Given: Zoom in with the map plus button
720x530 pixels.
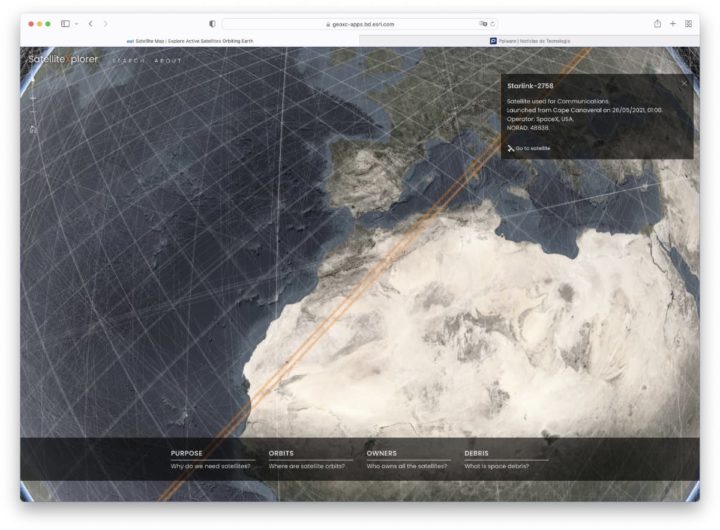Looking at the screenshot, I should pyautogui.click(x=33, y=98).
